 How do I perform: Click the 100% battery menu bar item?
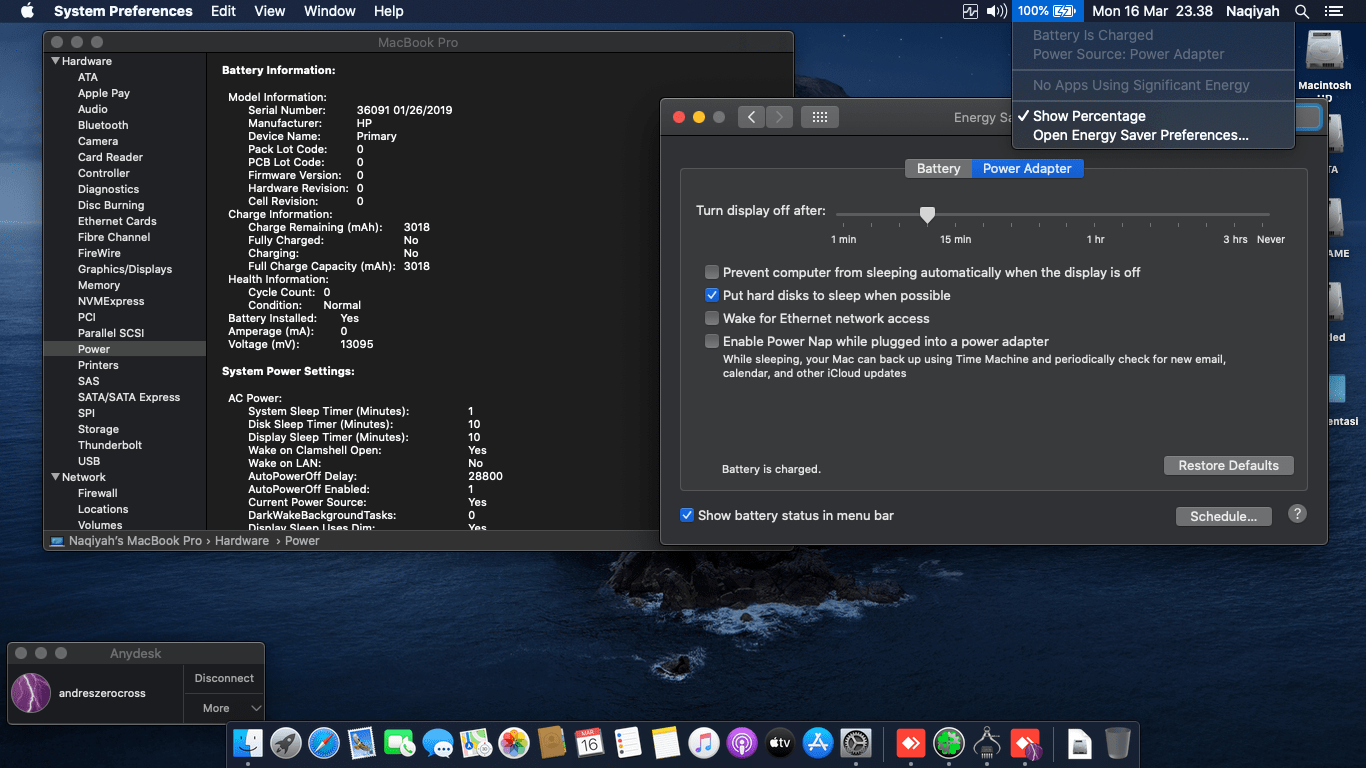tap(1046, 11)
